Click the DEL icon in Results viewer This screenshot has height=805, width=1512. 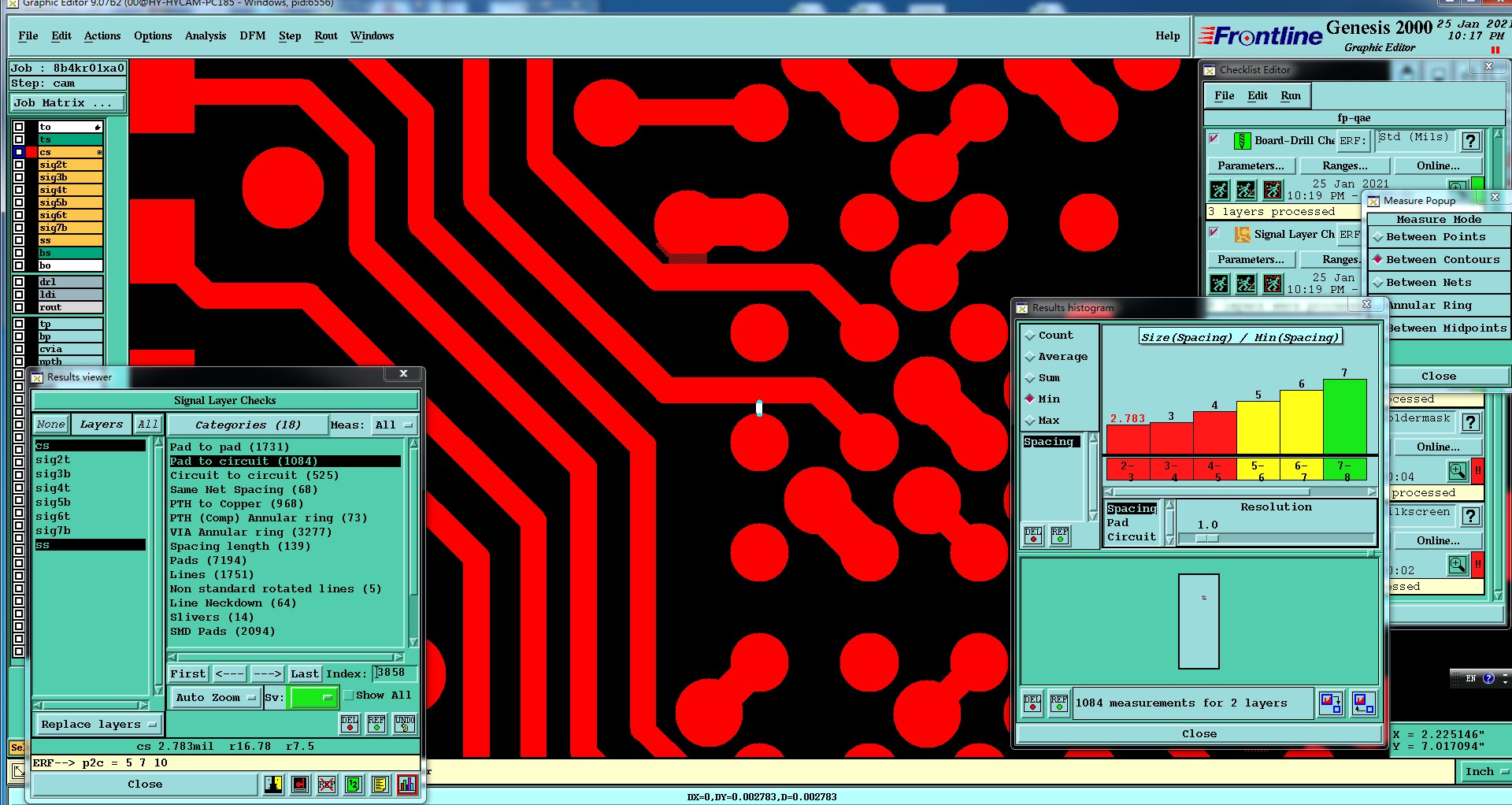pyautogui.click(x=350, y=724)
